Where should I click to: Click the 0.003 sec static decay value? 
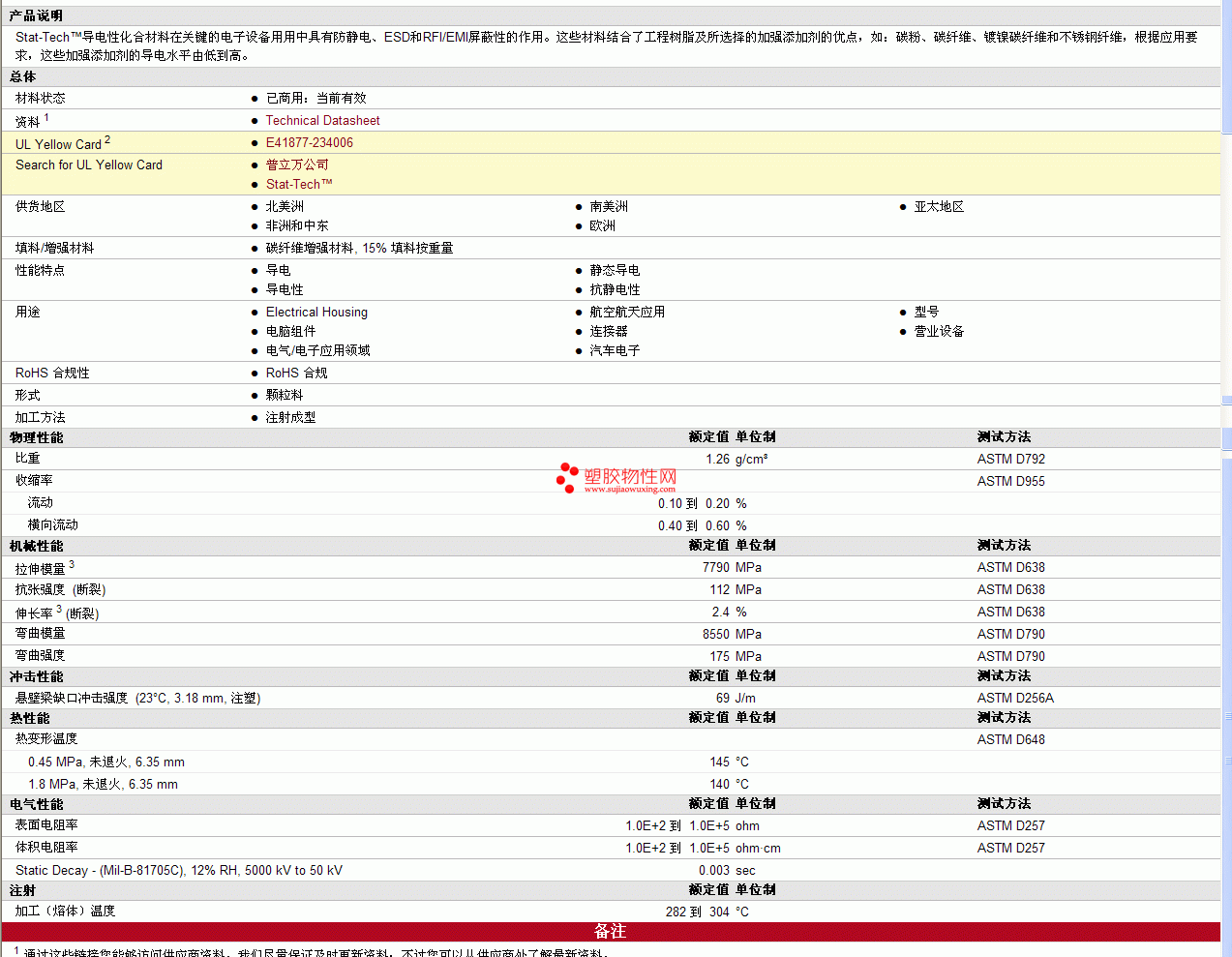[726, 870]
